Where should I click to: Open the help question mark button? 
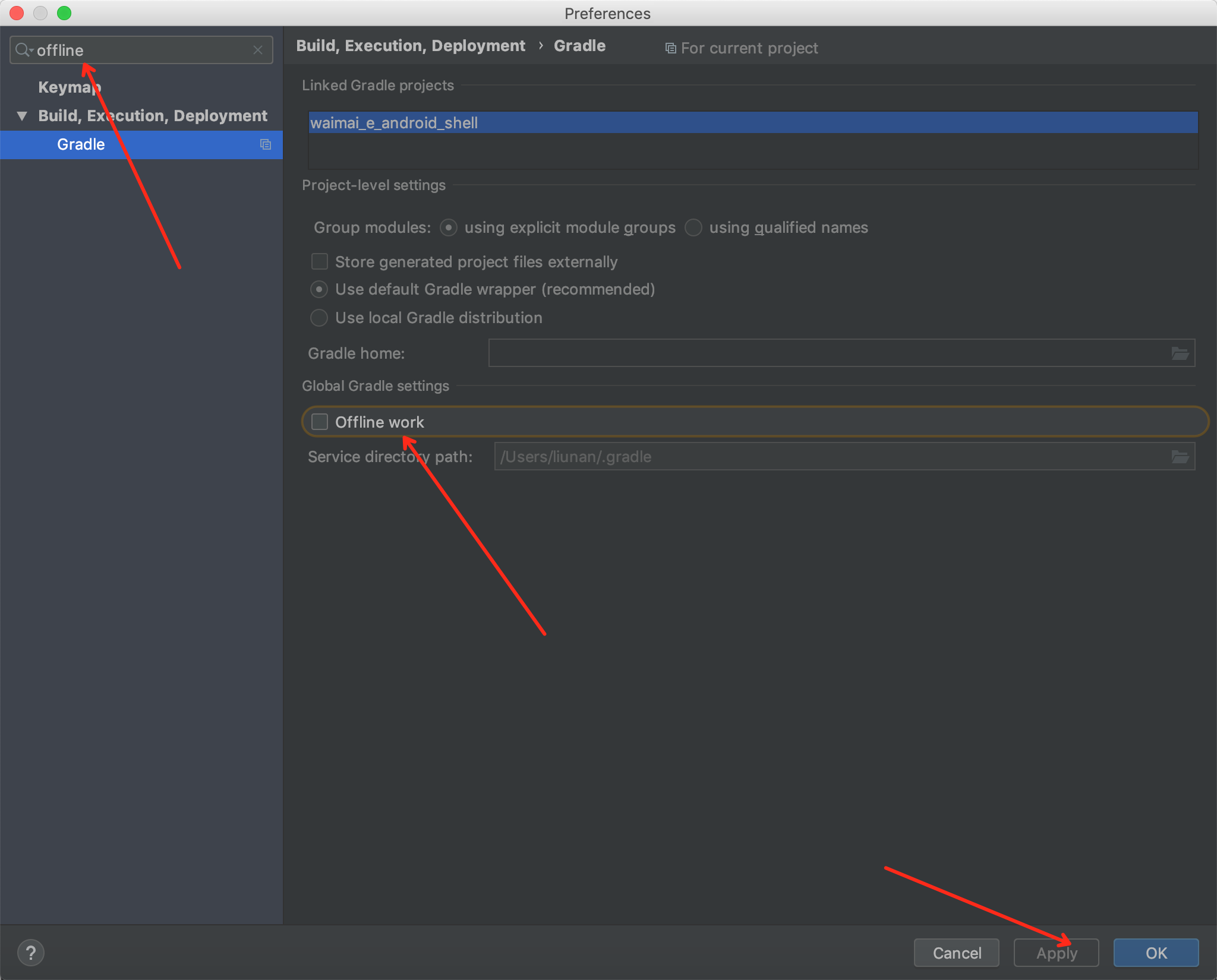coord(31,953)
